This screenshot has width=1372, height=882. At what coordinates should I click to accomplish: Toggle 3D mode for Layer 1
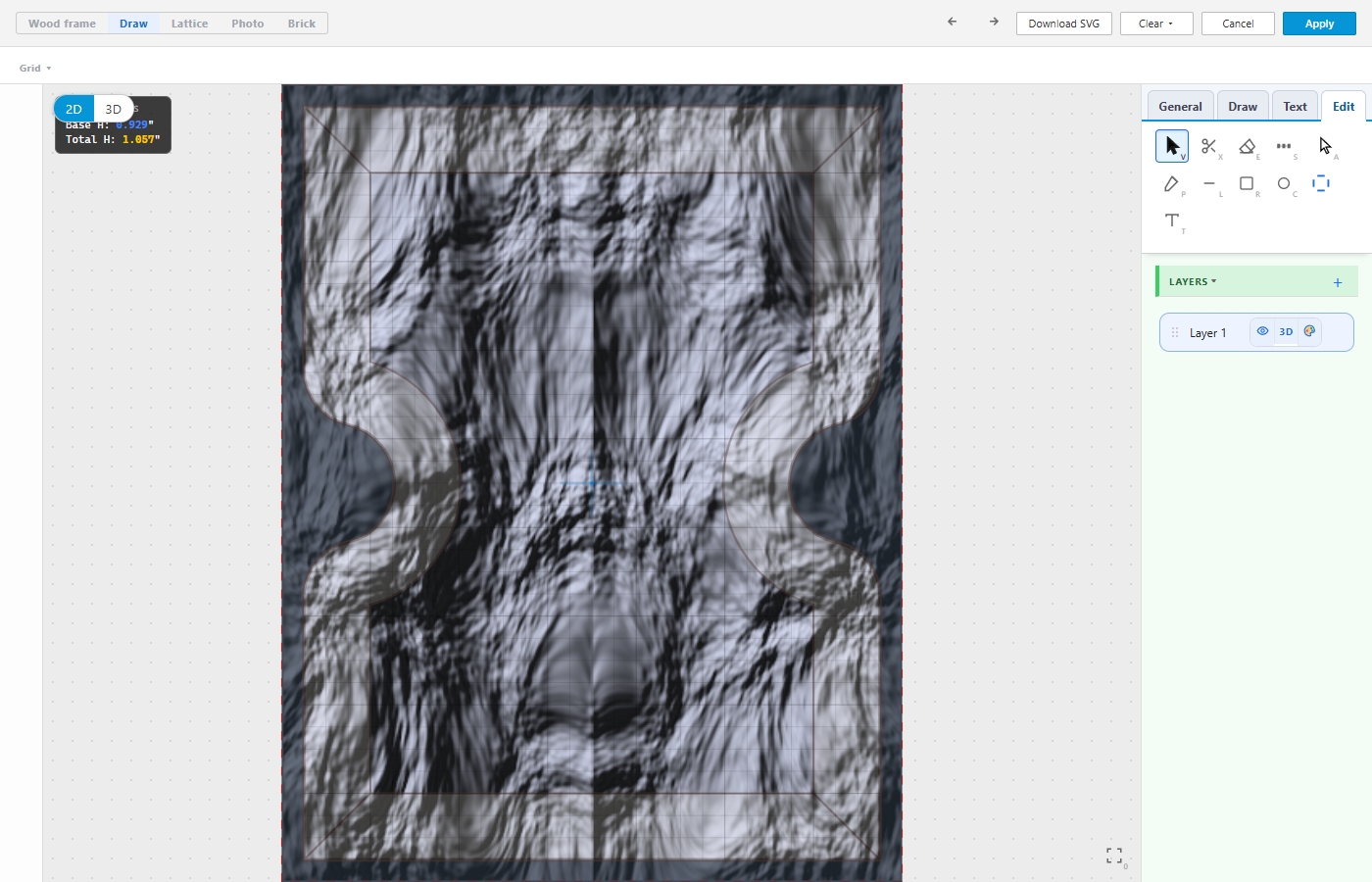pyautogui.click(x=1286, y=331)
